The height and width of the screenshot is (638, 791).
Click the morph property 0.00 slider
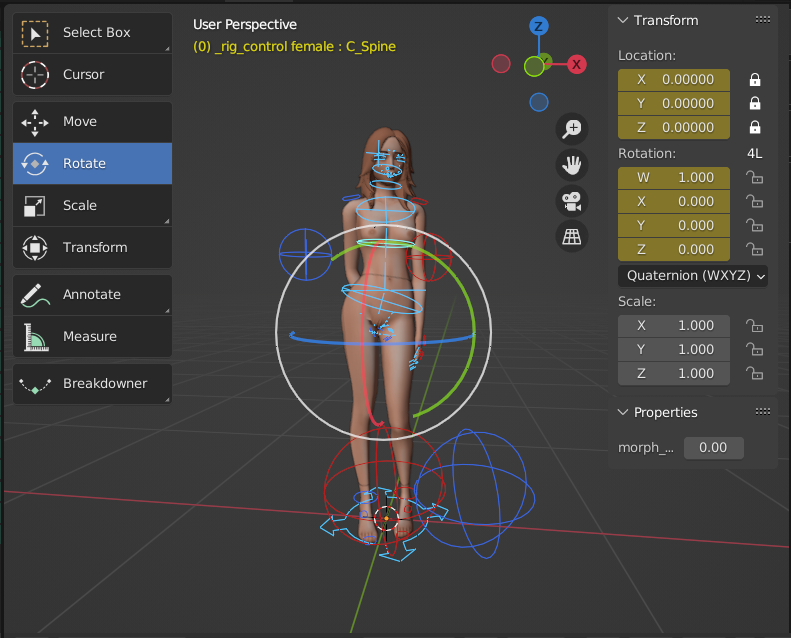[x=713, y=448]
